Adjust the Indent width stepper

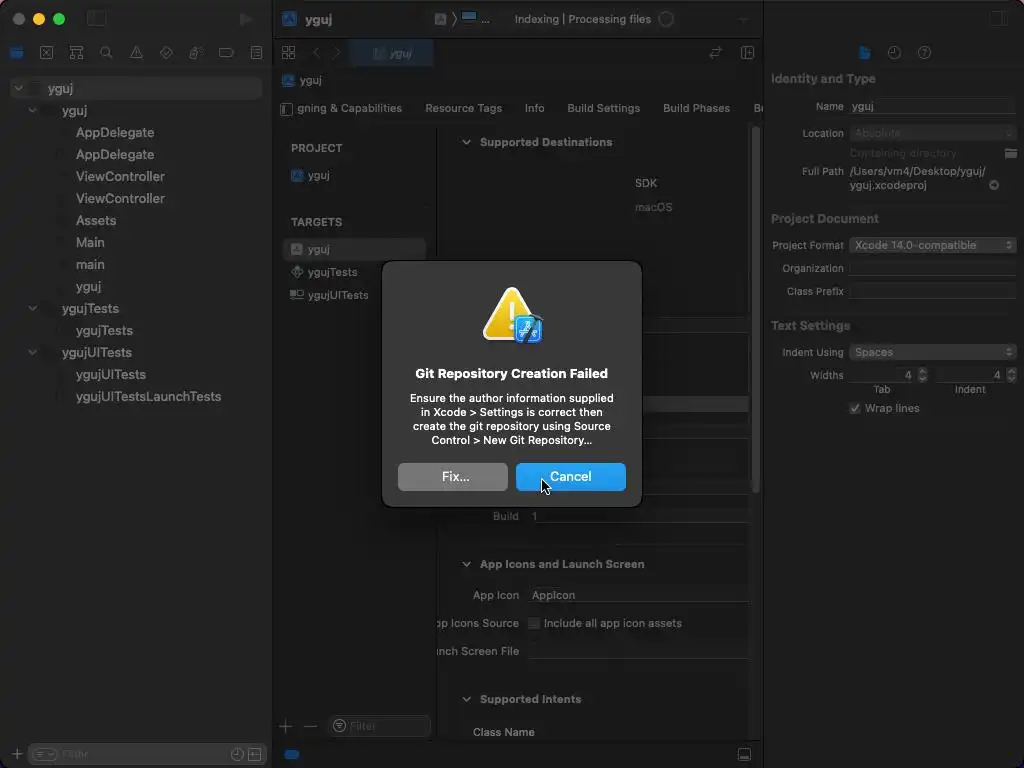point(1011,375)
